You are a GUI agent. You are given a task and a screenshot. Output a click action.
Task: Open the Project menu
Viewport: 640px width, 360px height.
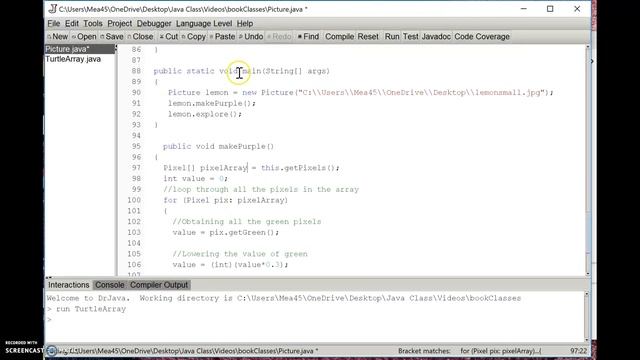point(120,24)
